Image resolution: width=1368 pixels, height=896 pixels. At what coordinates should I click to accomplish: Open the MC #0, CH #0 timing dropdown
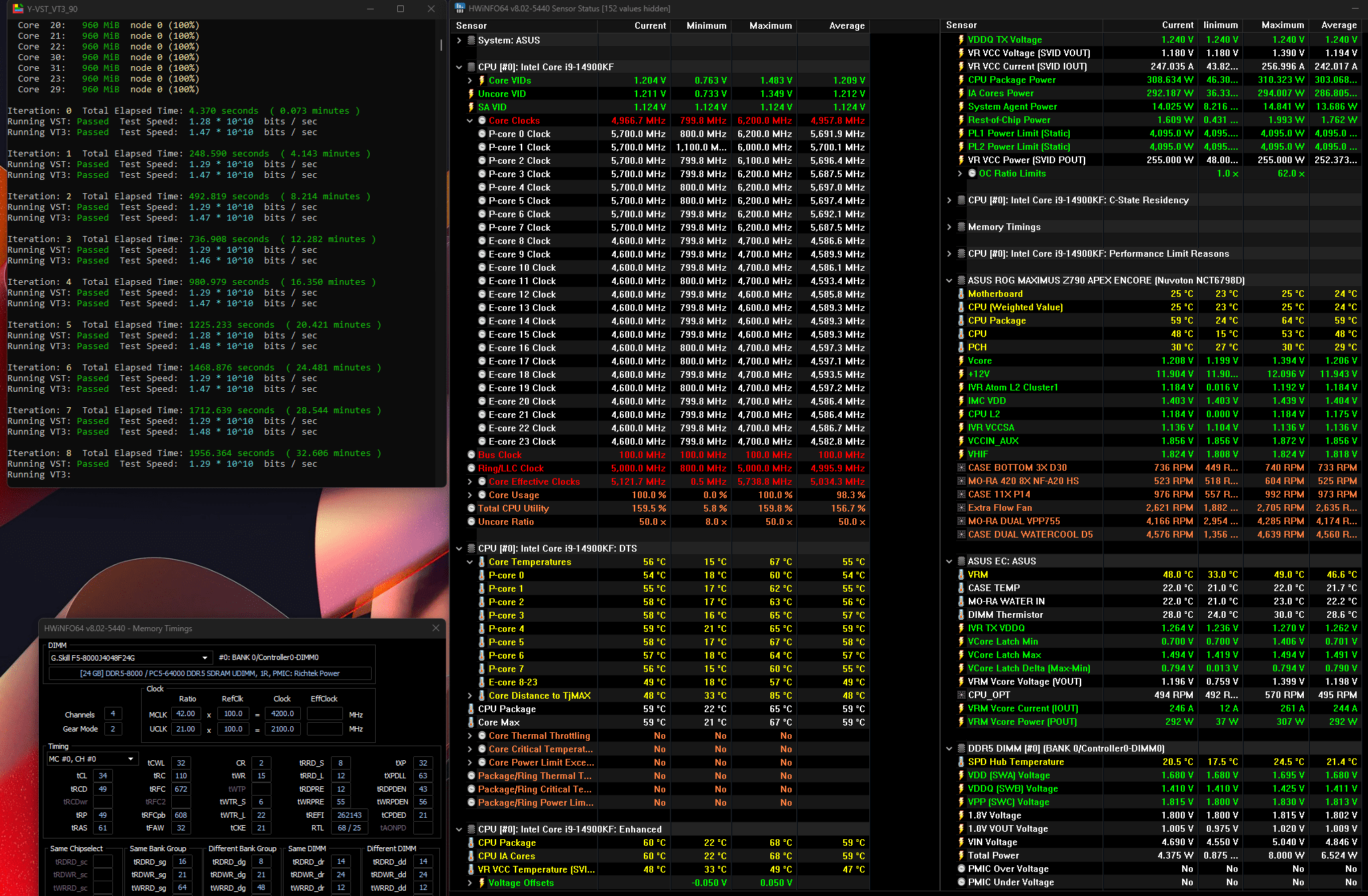pos(92,759)
